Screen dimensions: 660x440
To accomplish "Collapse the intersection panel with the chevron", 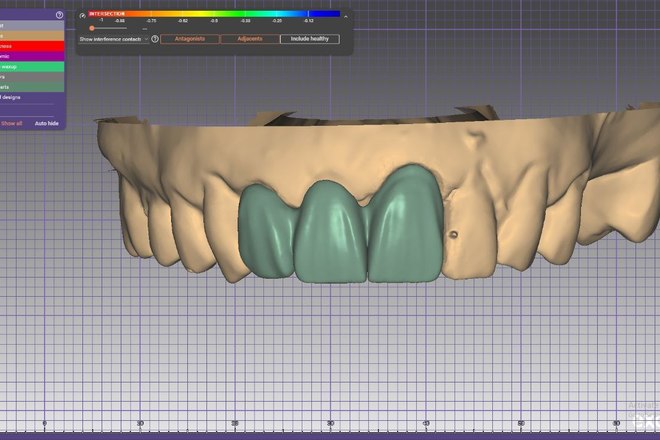I will (346, 15).
